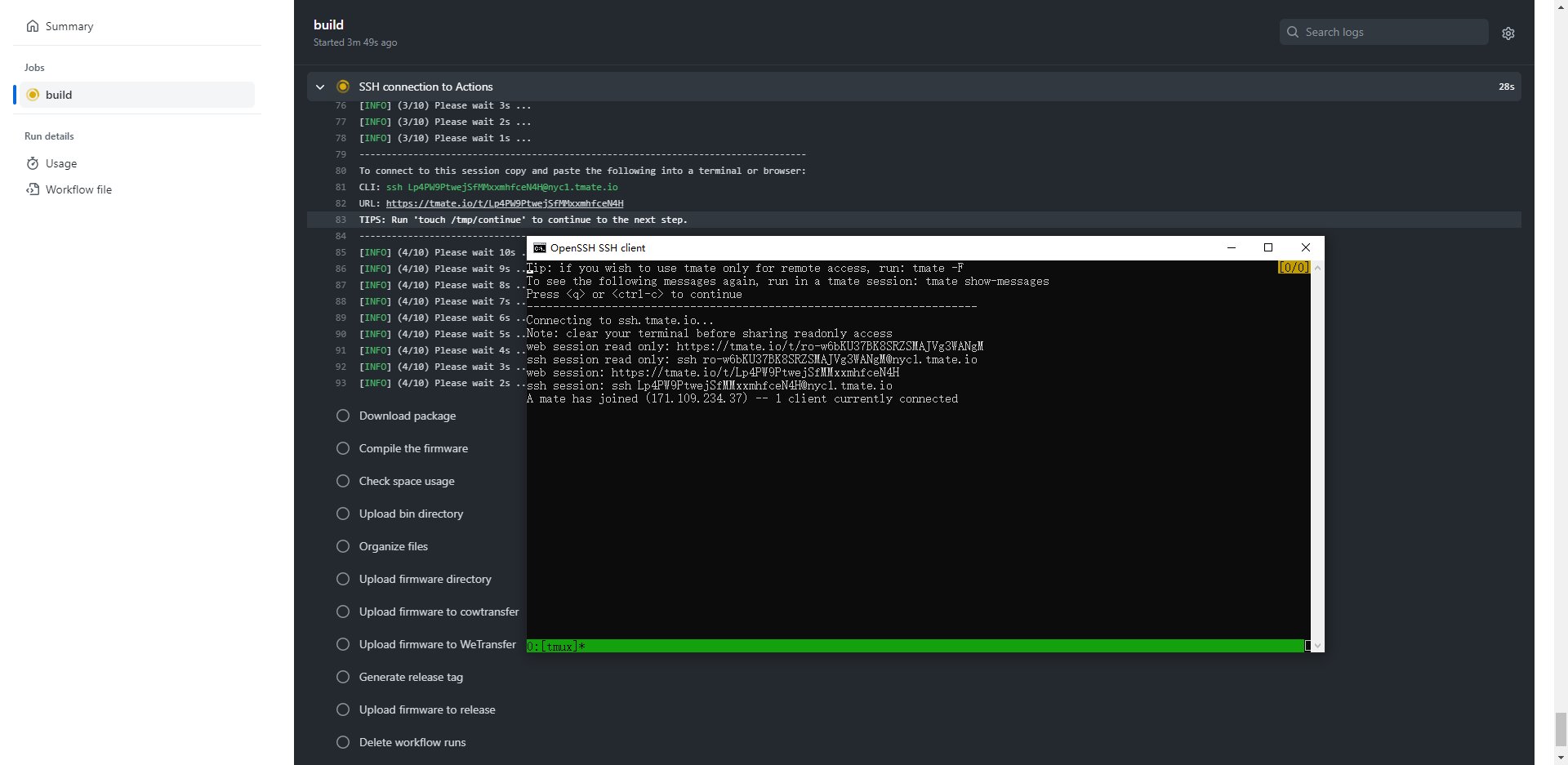1568x765 pixels.
Task: Open the tmate.io session URL link
Action: (x=505, y=203)
